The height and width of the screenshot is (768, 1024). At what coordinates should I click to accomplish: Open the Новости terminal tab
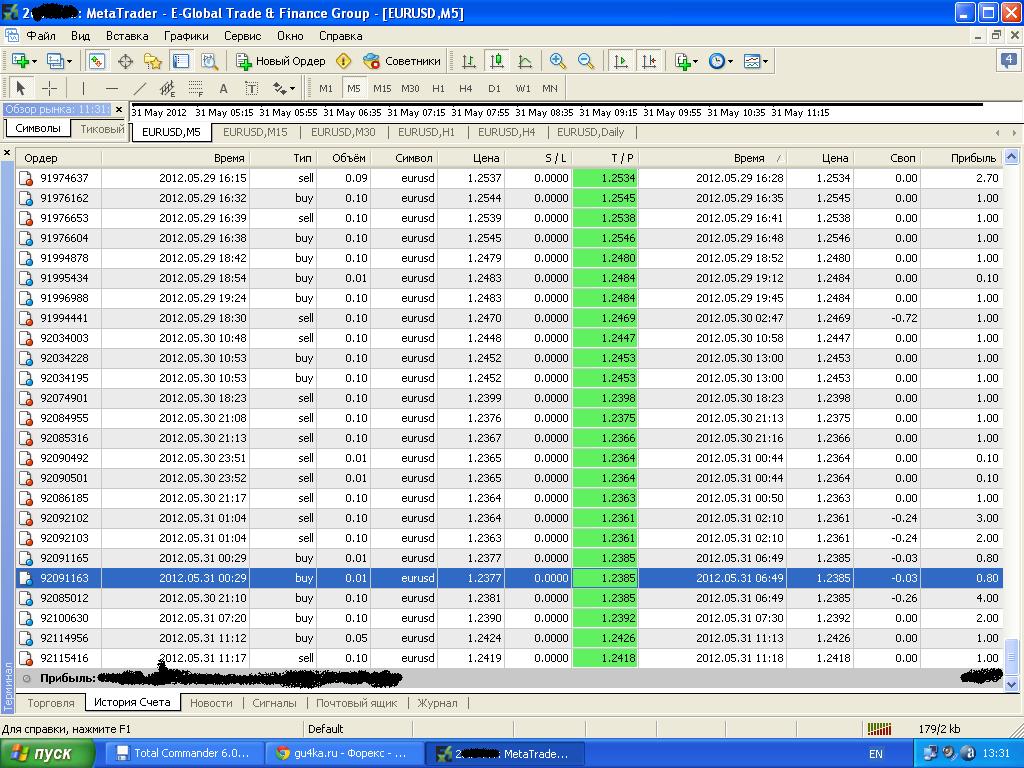[x=211, y=703]
